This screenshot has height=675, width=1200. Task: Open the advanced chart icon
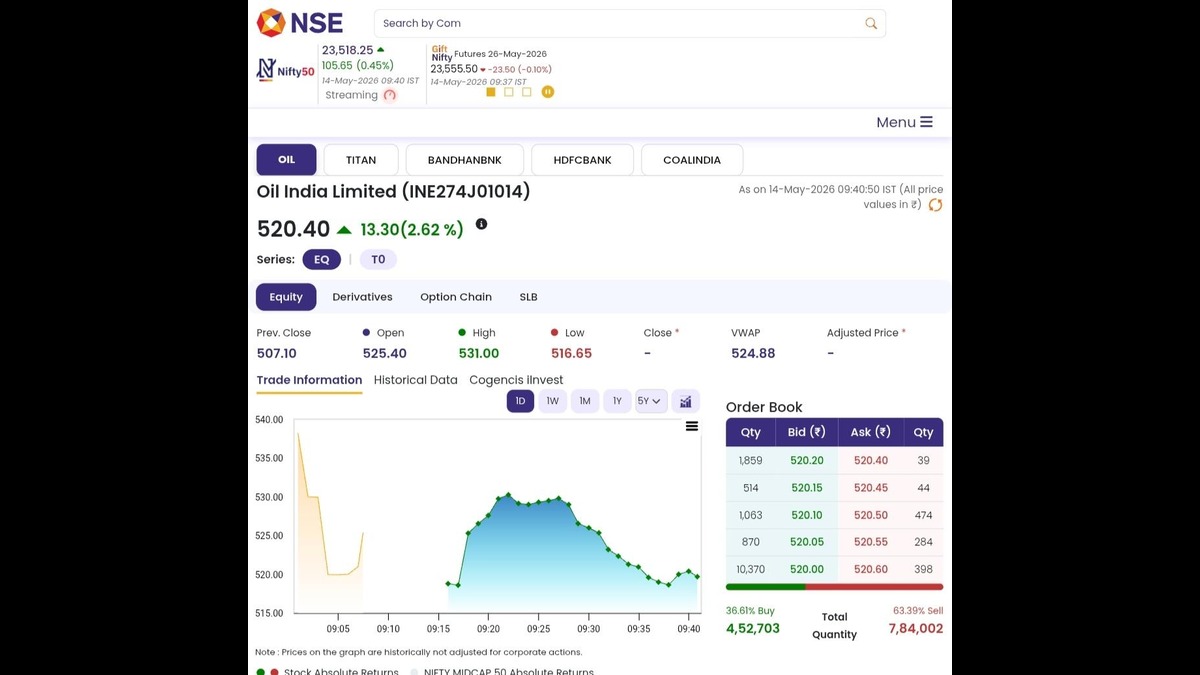(x=685, y=401)
